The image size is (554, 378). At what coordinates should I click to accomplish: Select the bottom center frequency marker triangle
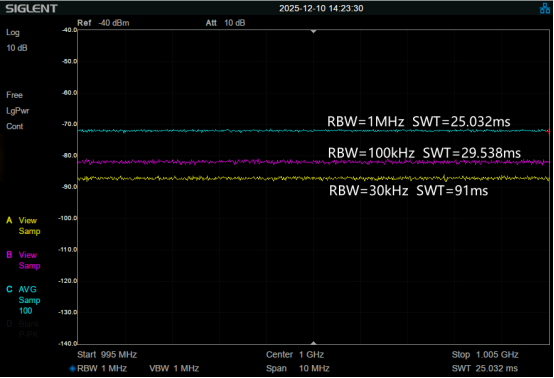click(x=313, y=343)
